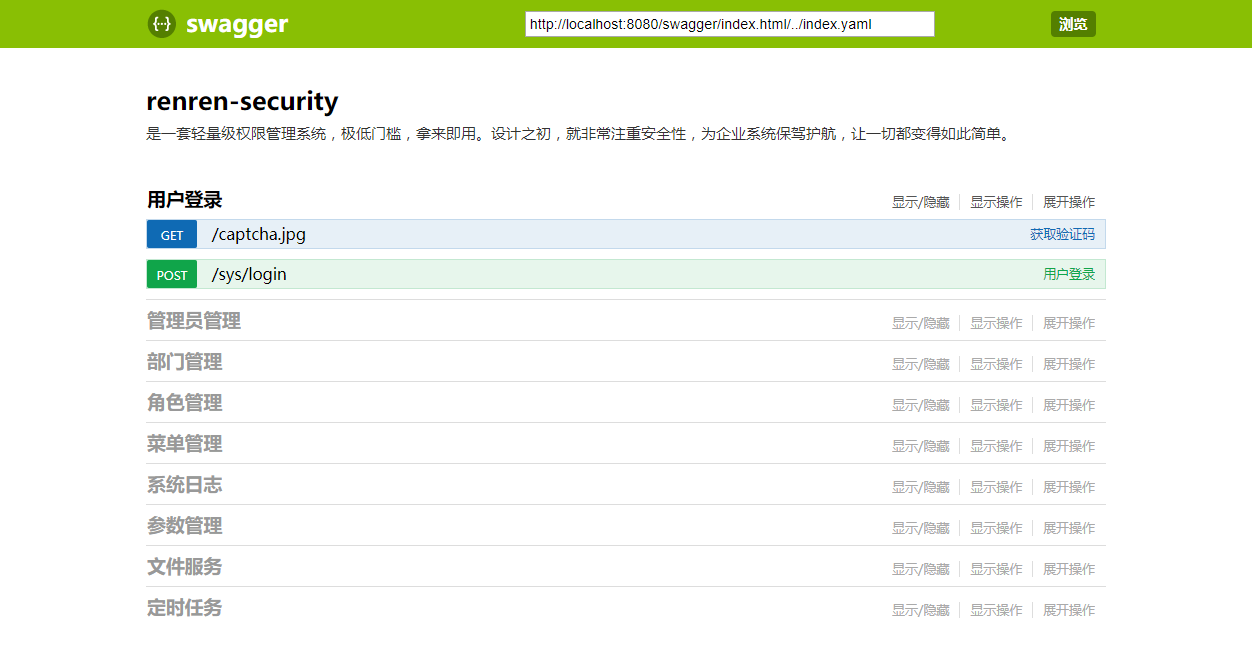Expand the 菜单管理 section heading
The height and width of the screenshot is (647, 1252).
click(184, 444)
